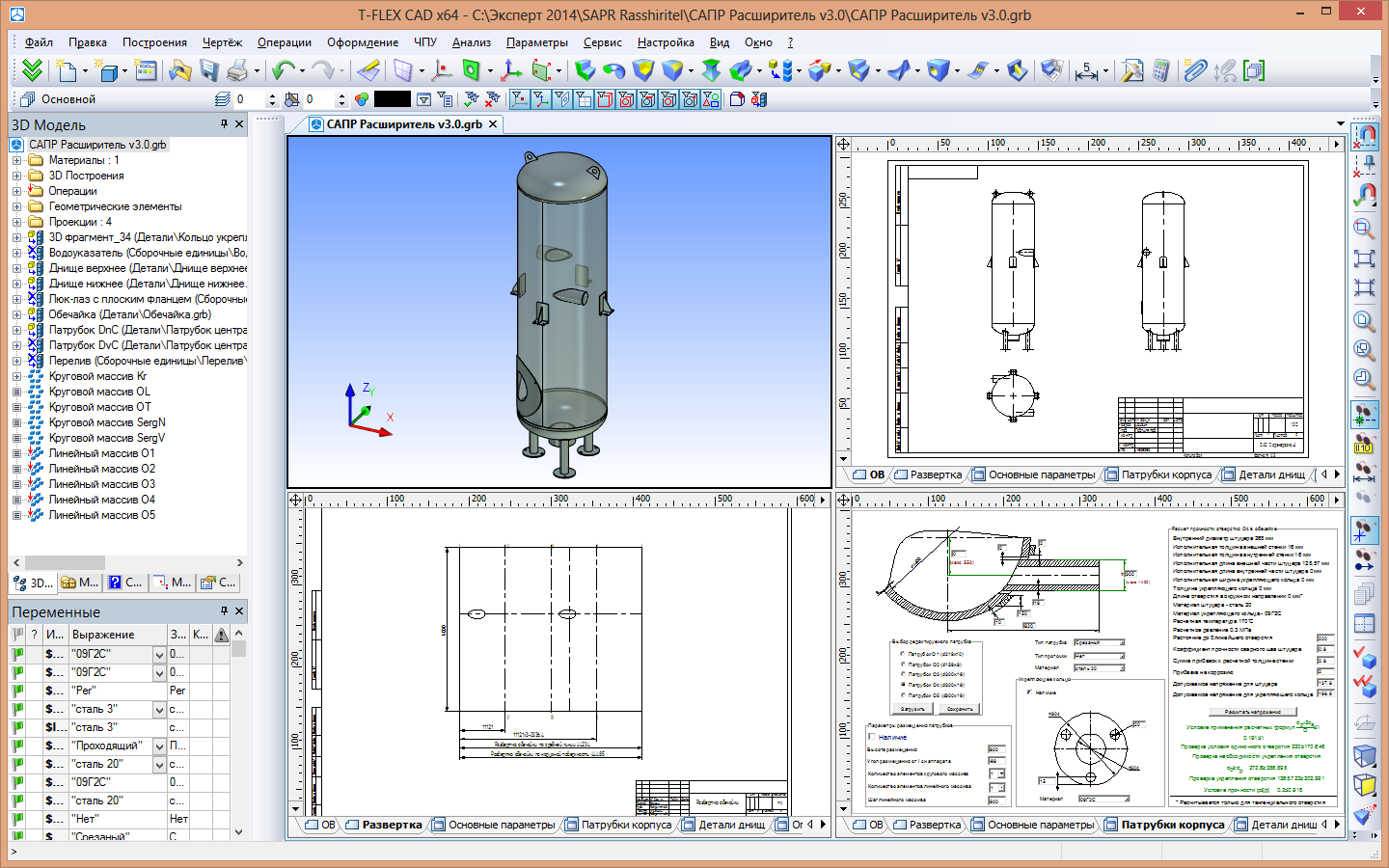Click the Загрузить button

click(x=912, y=709)
